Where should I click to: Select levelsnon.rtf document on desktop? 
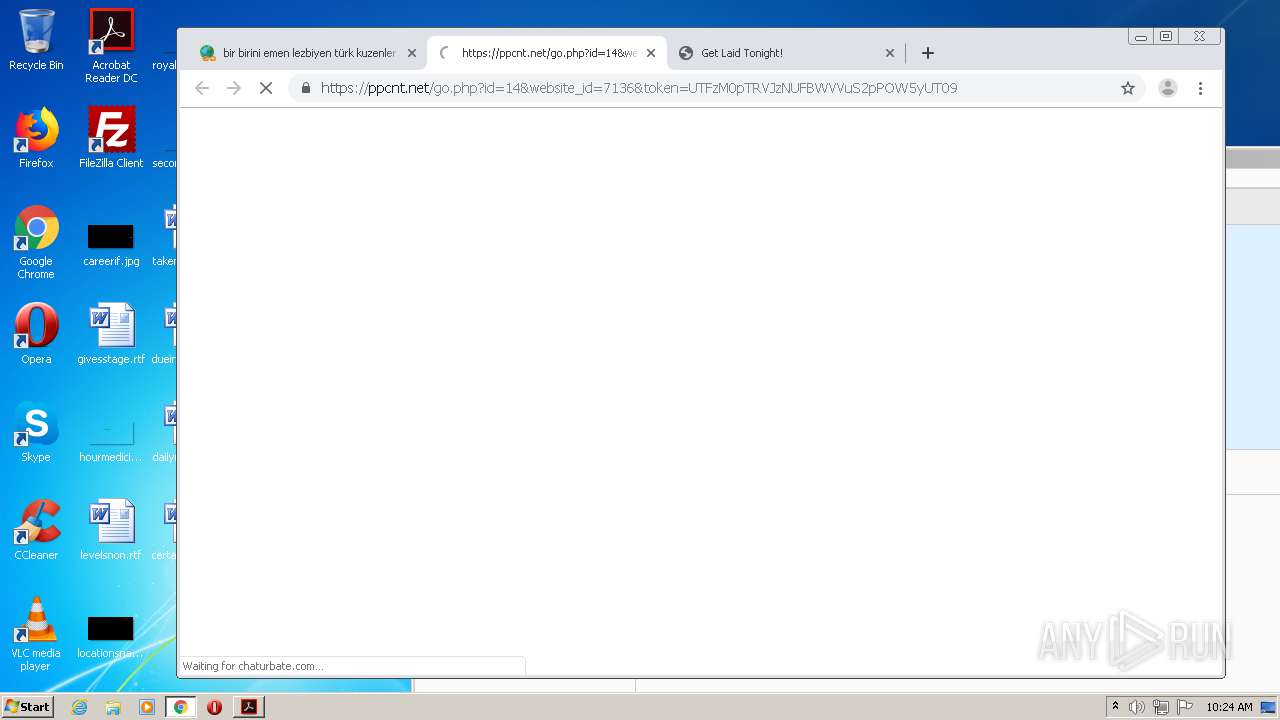(x=111, y=530)
